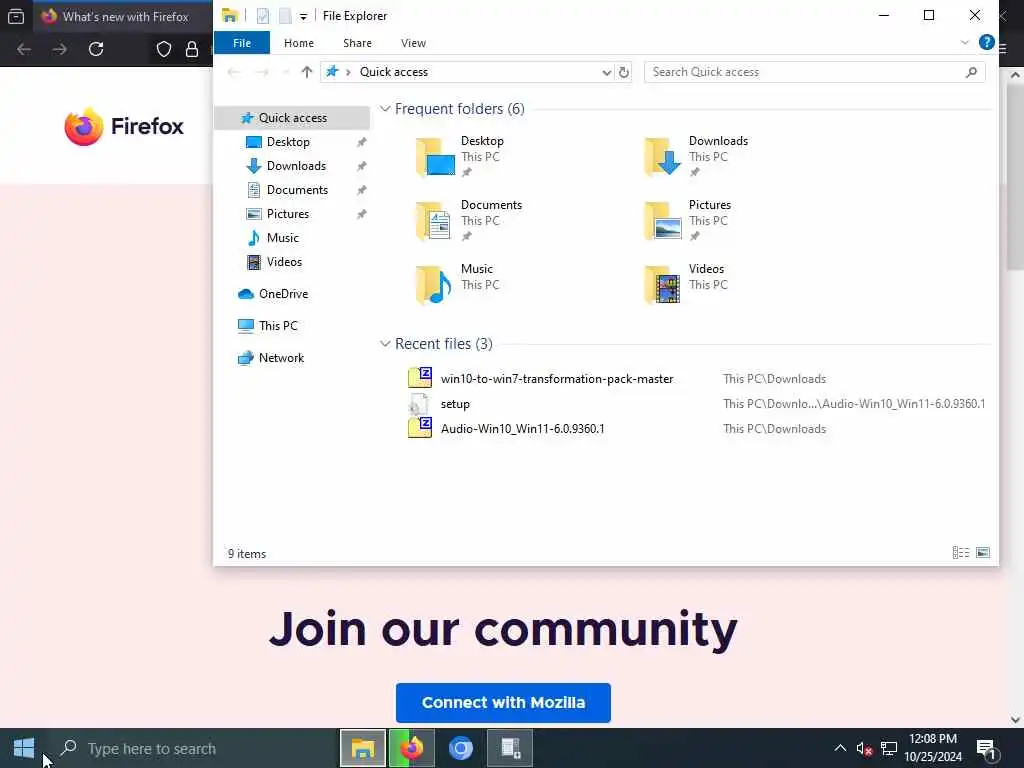Select Videos in the navigation pane
Image resolution: width=1024 pixels, height=768 pixels.
coord(283,262)
